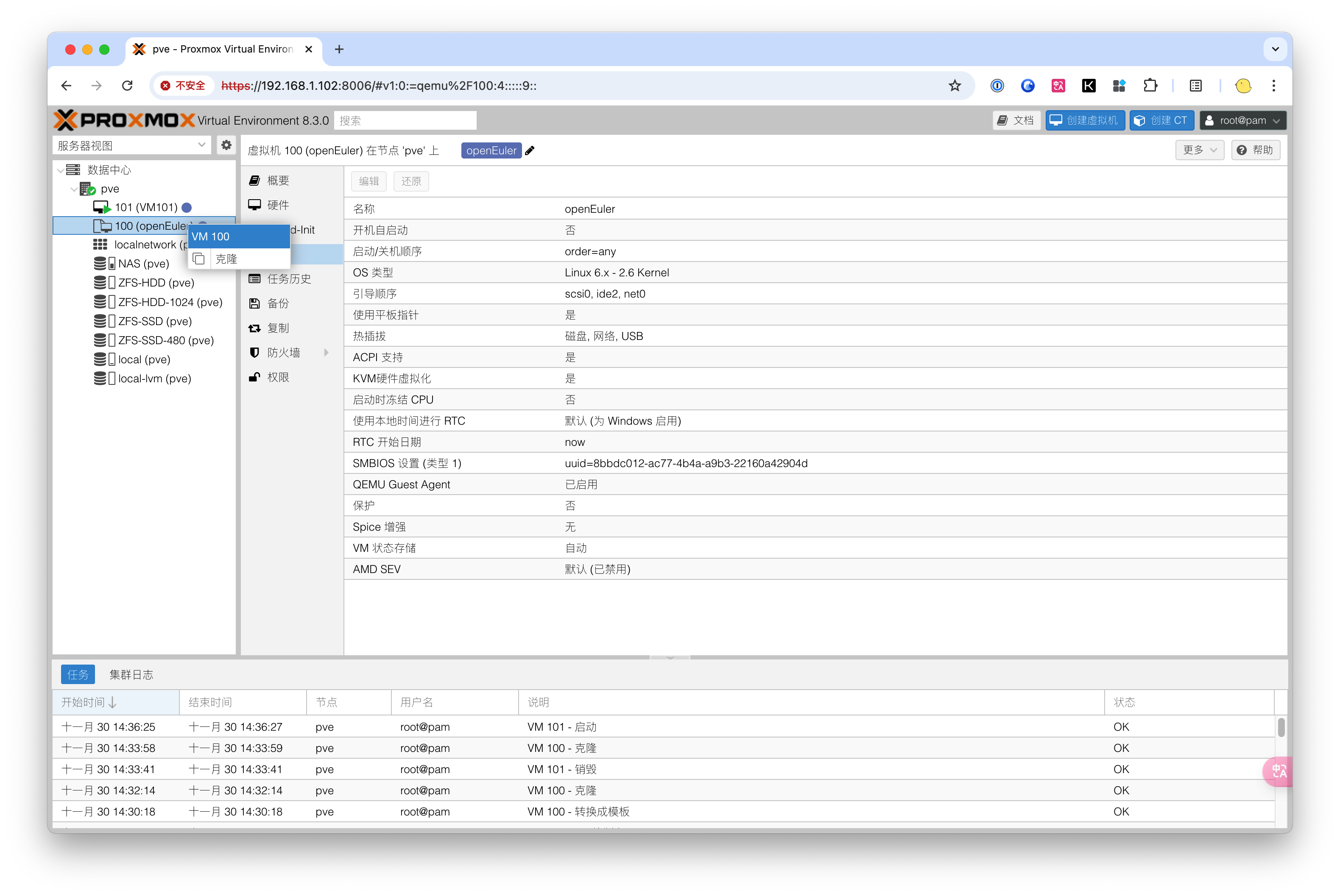Open the Hardware (硬件) monitor icon
The height and width of the screenshot is (896, 1340).
pos(255,205)
